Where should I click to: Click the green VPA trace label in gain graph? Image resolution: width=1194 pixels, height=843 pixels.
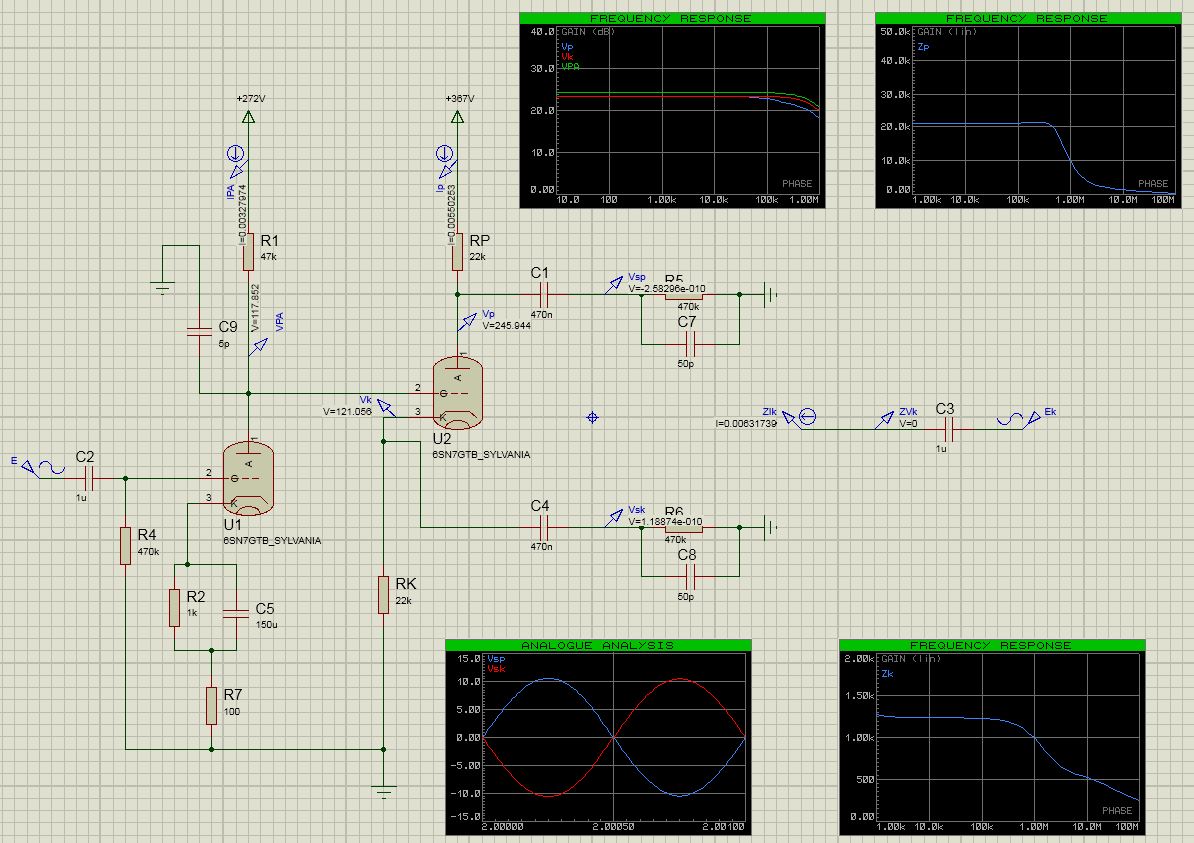point(570,67)
